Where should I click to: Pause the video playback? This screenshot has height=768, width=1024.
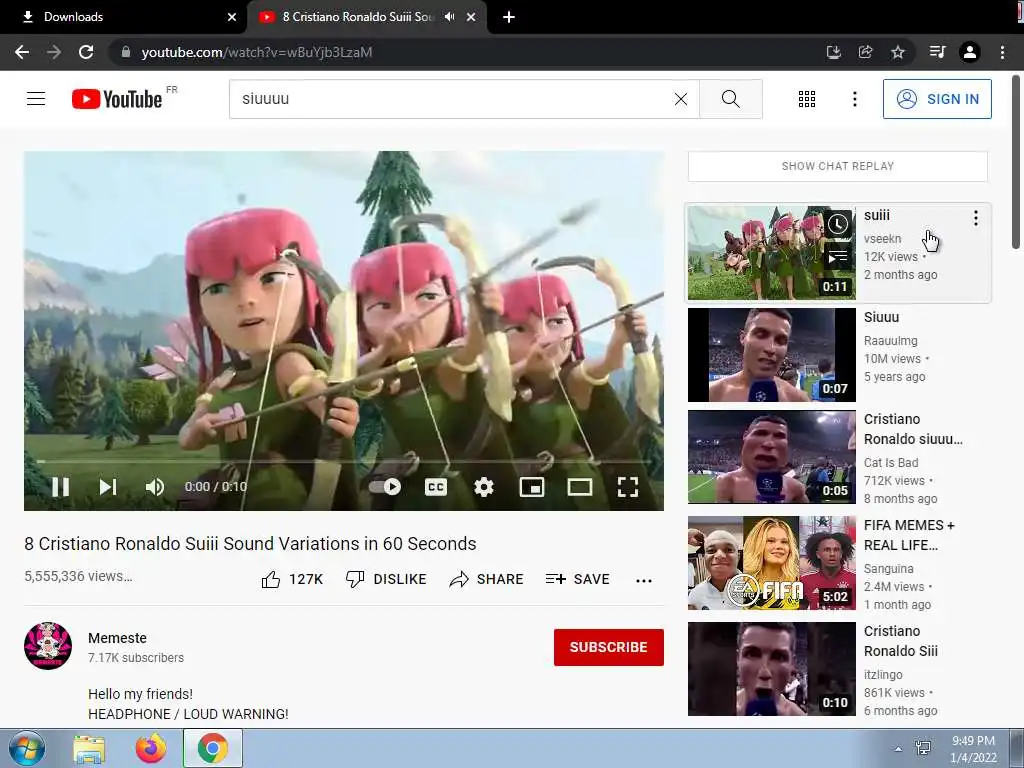click(60, 487)
